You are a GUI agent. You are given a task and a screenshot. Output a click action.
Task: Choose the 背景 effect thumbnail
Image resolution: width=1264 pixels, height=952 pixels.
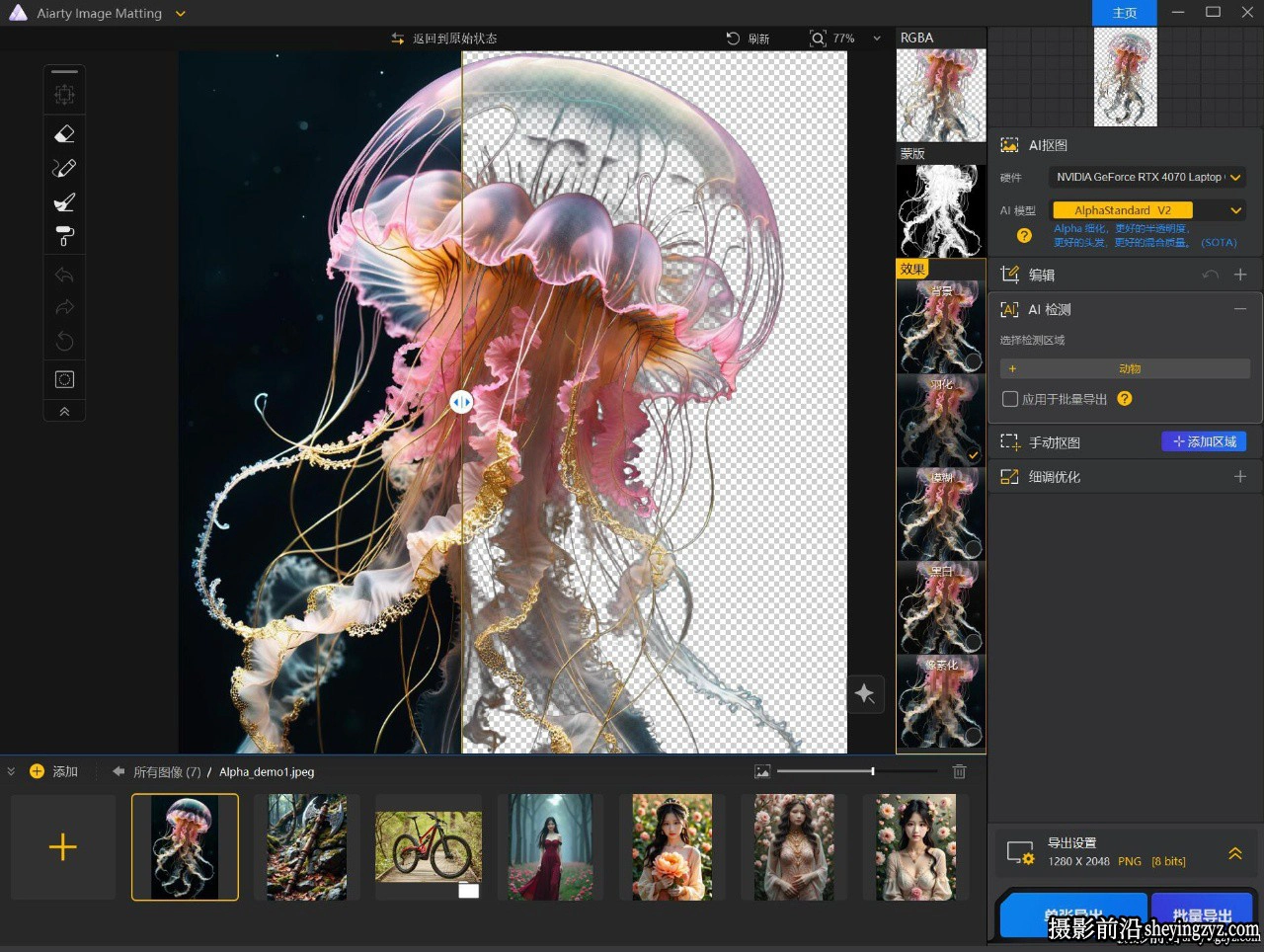941,327
